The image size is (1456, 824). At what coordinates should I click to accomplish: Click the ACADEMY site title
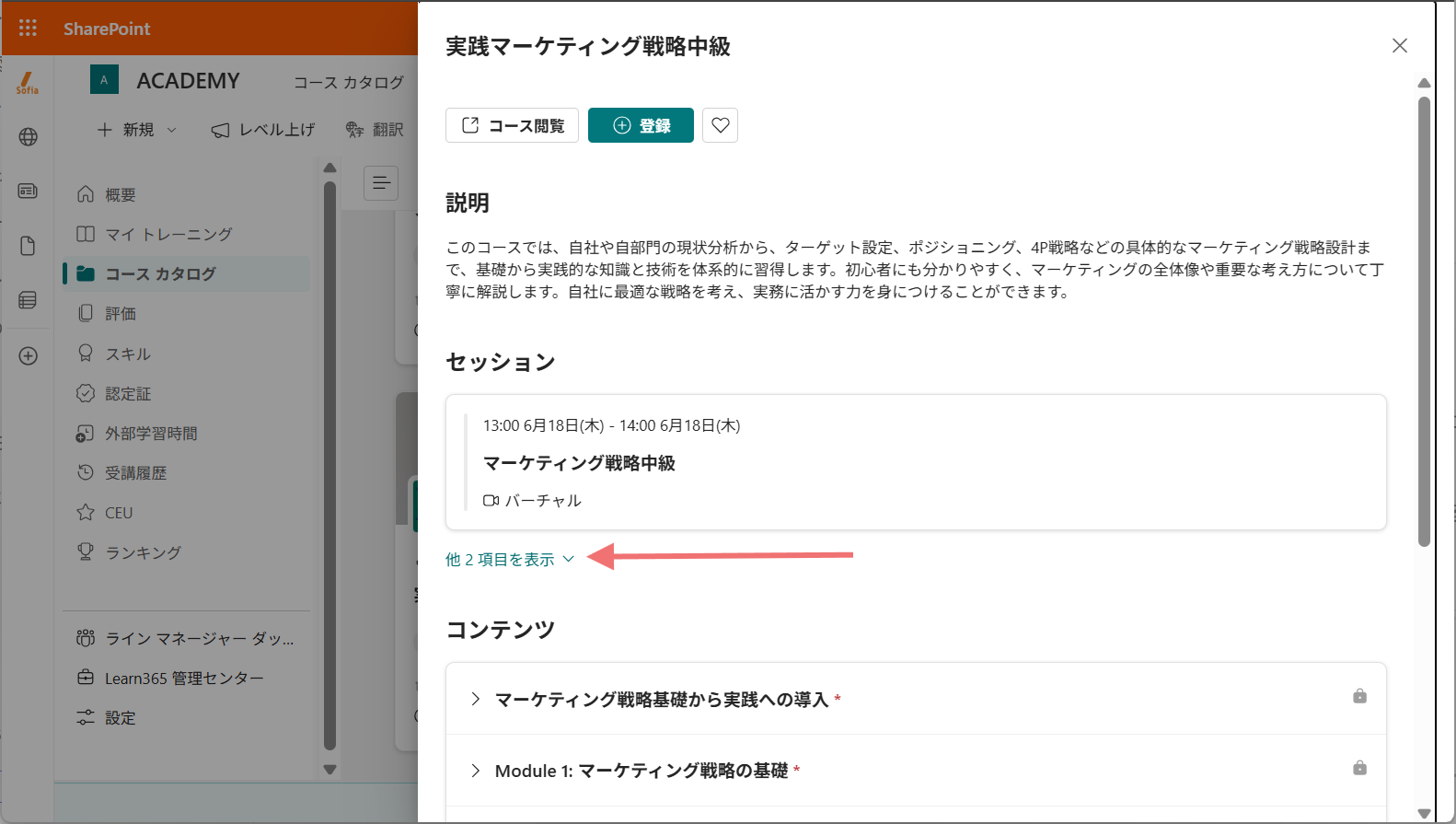[x=188, y=81]
